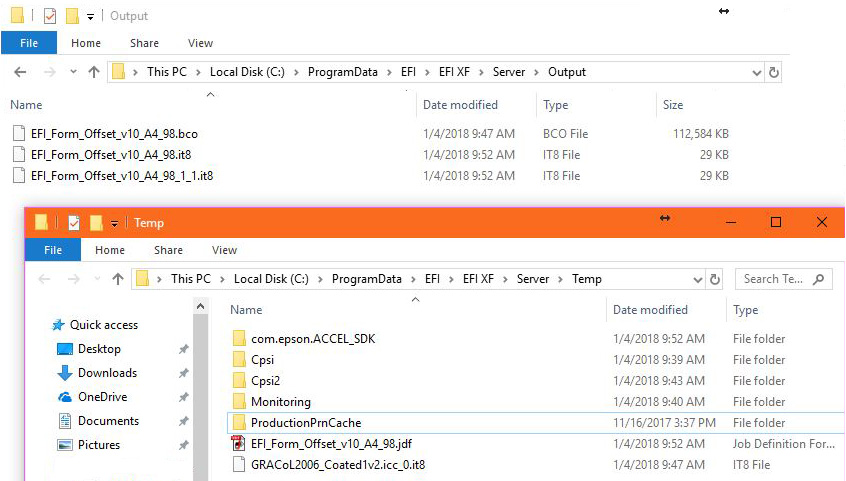Switch to the Share tab in the Output window
Screen dimensions: 846x481
click(145, 43)
